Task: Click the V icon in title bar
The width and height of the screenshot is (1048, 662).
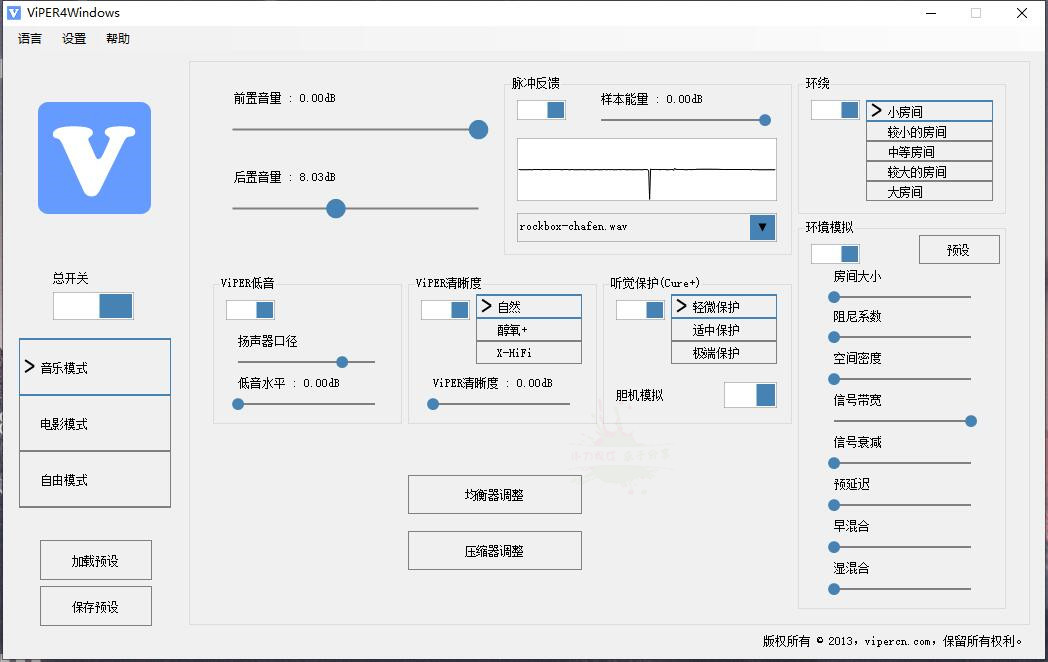Action: coord(12,12)
